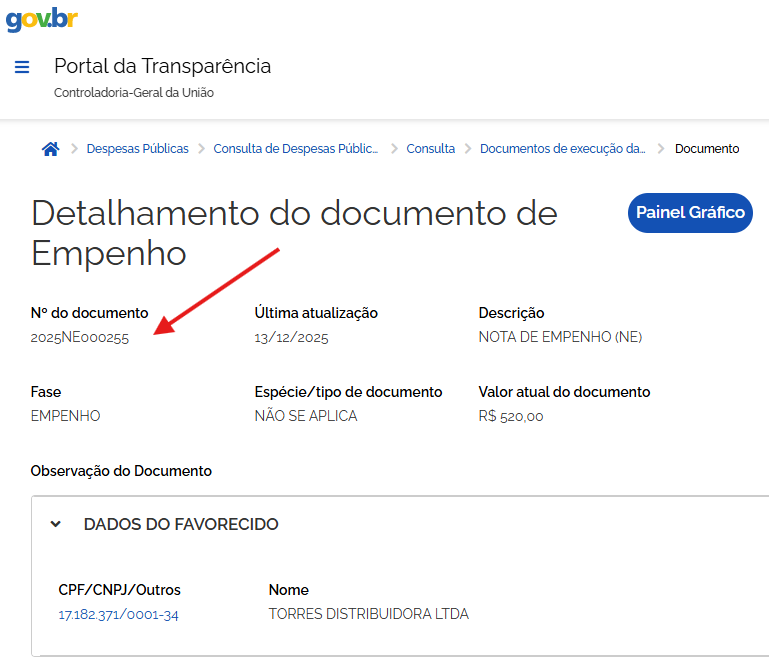Click the R$ 520,00 document value
The height and width of the screenshot is (663, 769).
510,416
